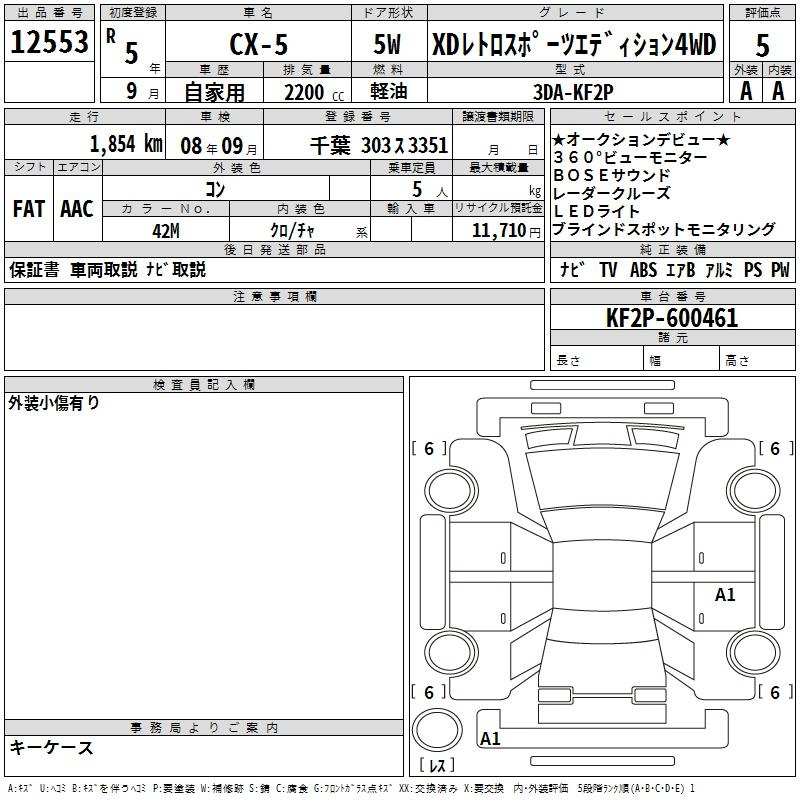Select registration number 千葉 303 ス 3351
The image size is (800, 800).
coord(379,145)
